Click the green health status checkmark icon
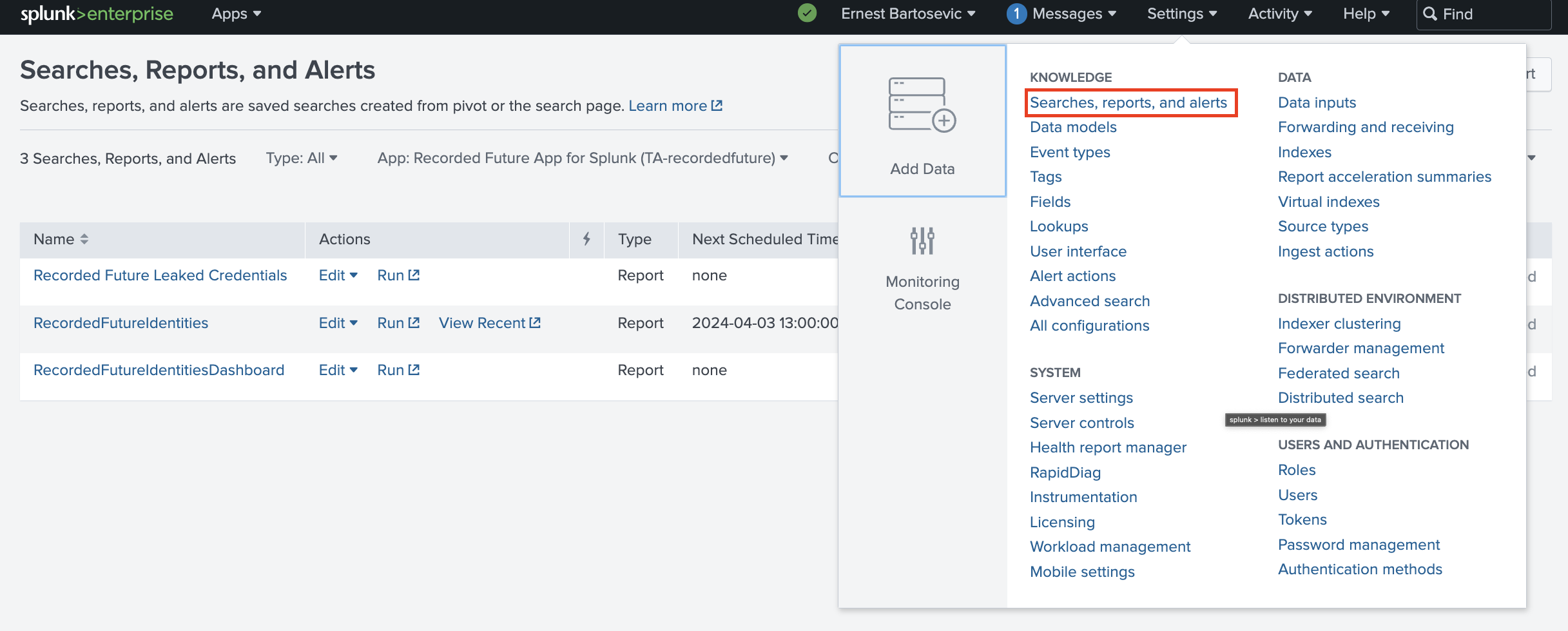The height and width of the screenshot is (631, 1568). pyautogui.click(x=807, y=14)
